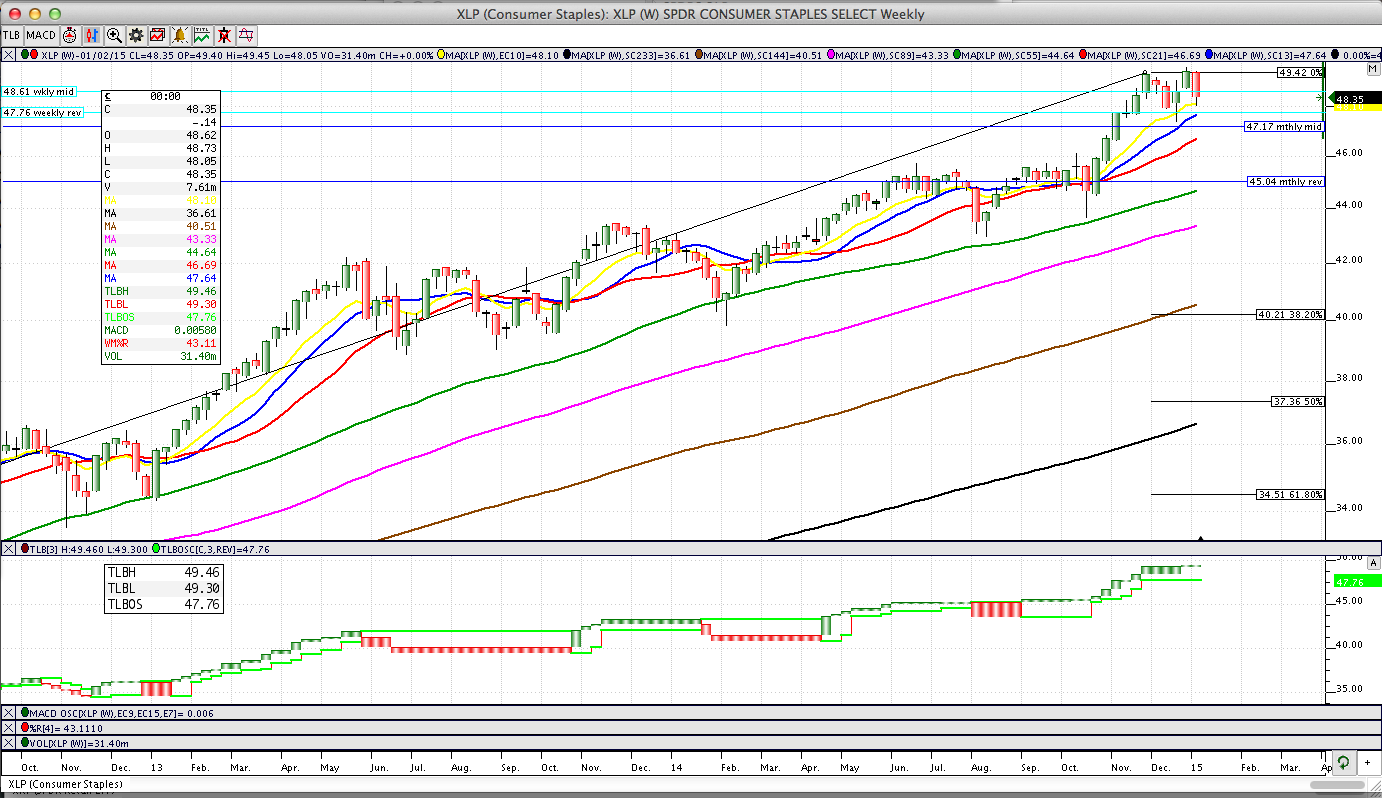Click red SC21 moving average marker

point(1081,55)
